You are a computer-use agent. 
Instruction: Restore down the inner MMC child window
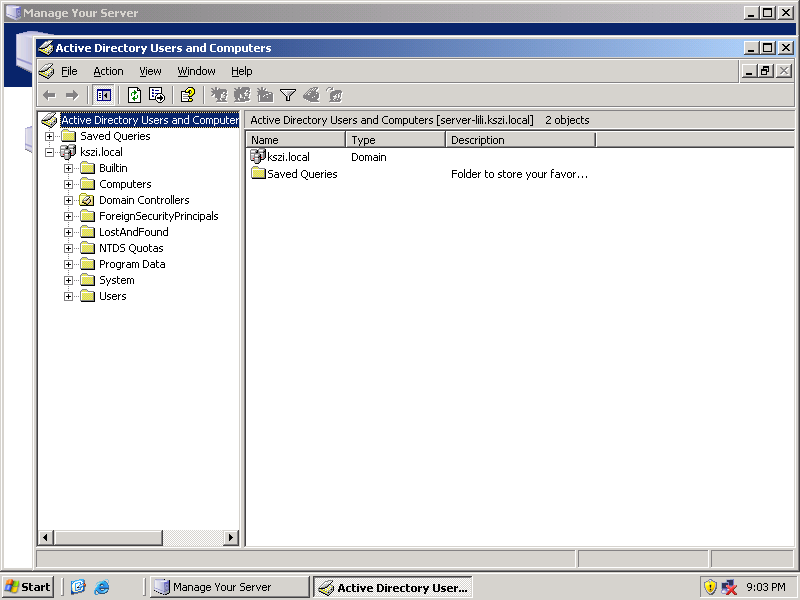(x=765, y=71)
